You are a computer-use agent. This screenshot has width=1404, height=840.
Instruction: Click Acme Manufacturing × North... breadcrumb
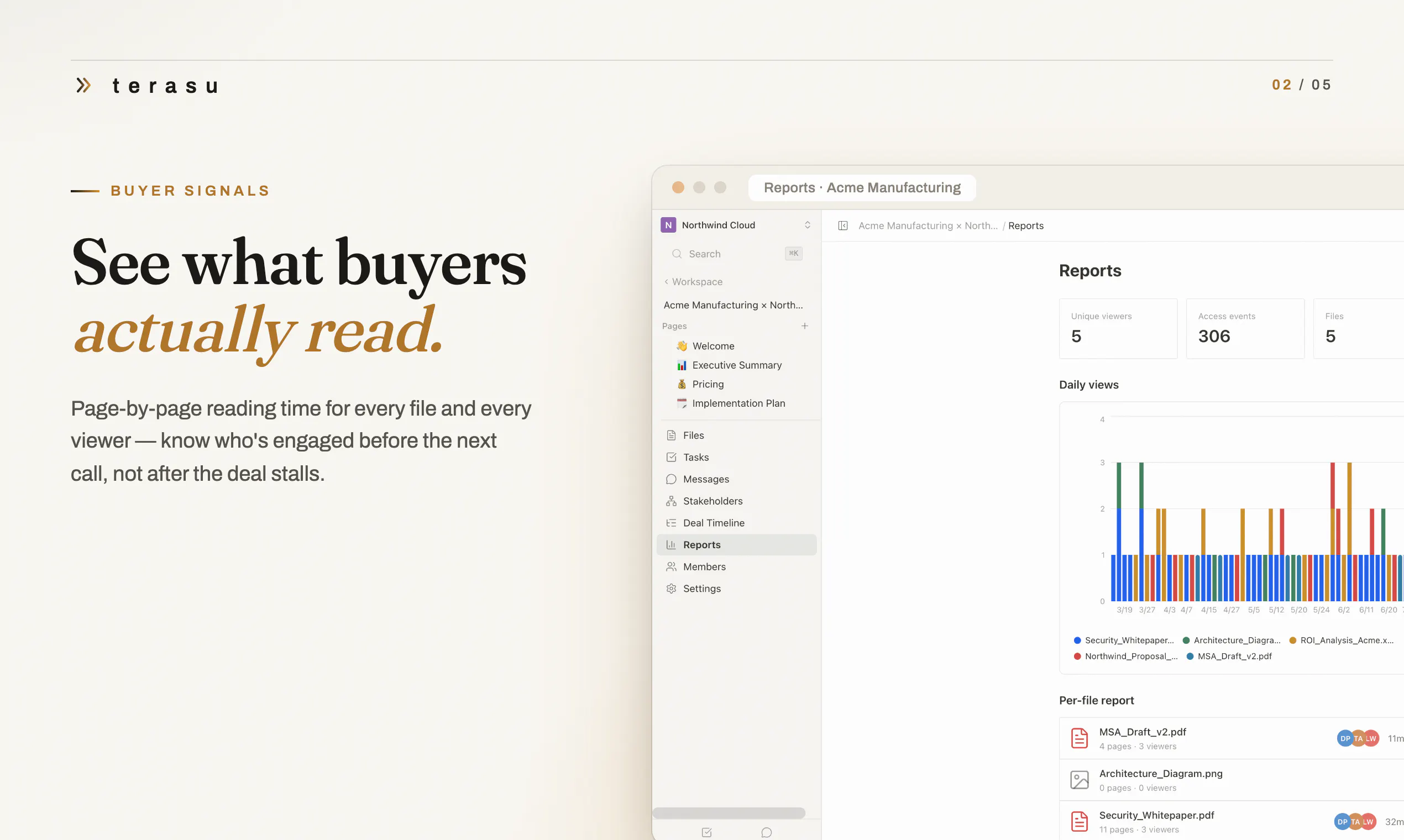tap(928, 226)
